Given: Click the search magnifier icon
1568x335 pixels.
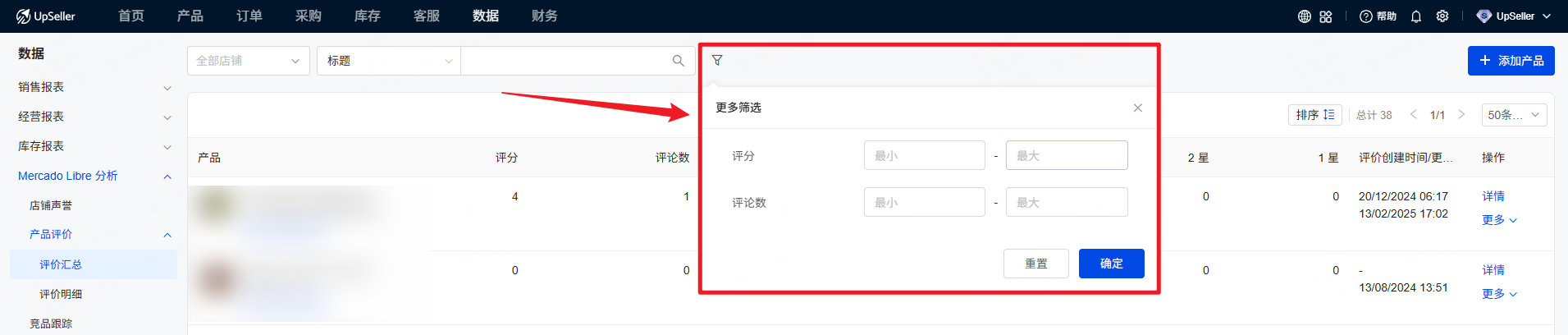Looking at the screenshot, I should point(678,61).
